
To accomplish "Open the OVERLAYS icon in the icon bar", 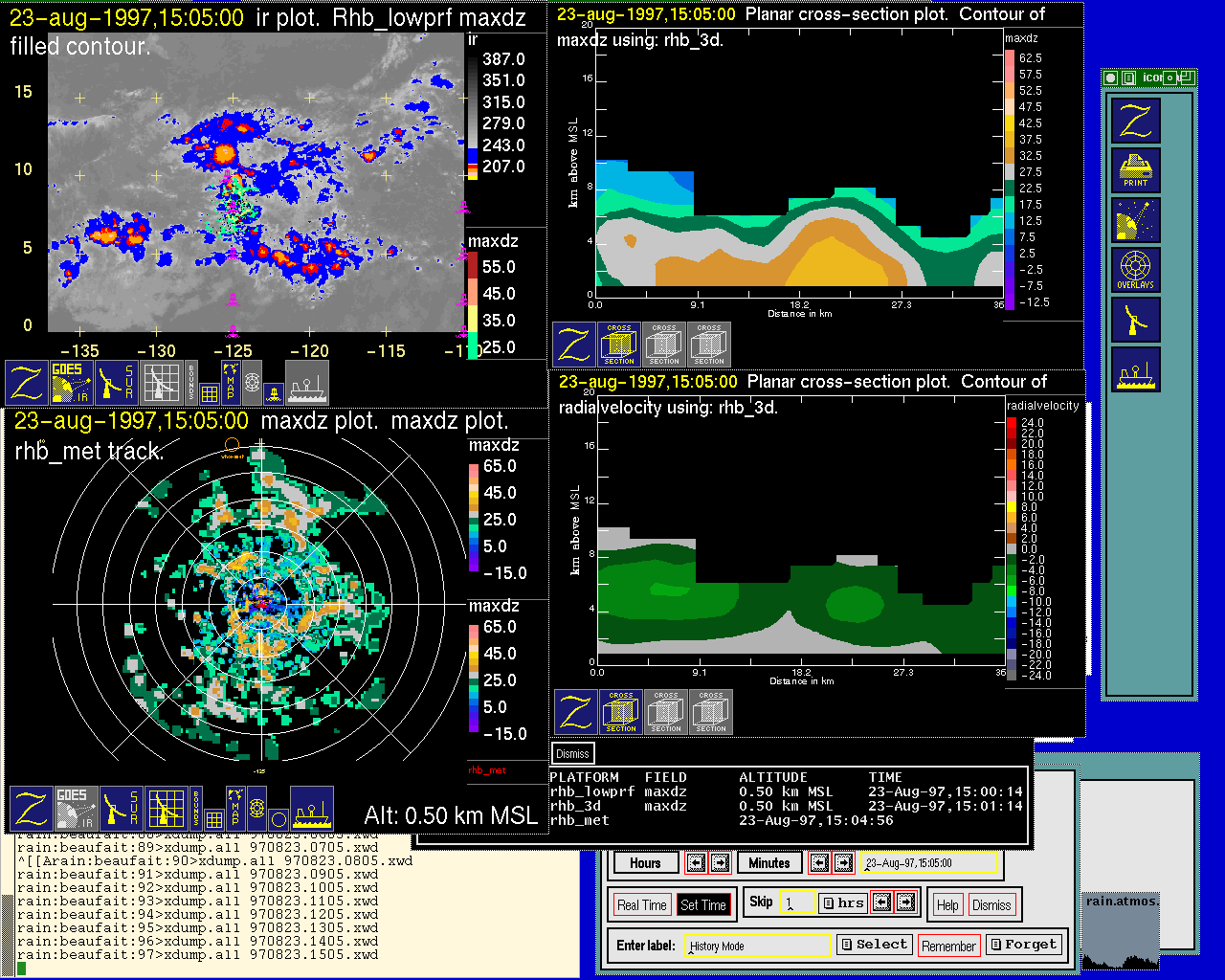I will pyautogui.click(x=1135, y=270).
